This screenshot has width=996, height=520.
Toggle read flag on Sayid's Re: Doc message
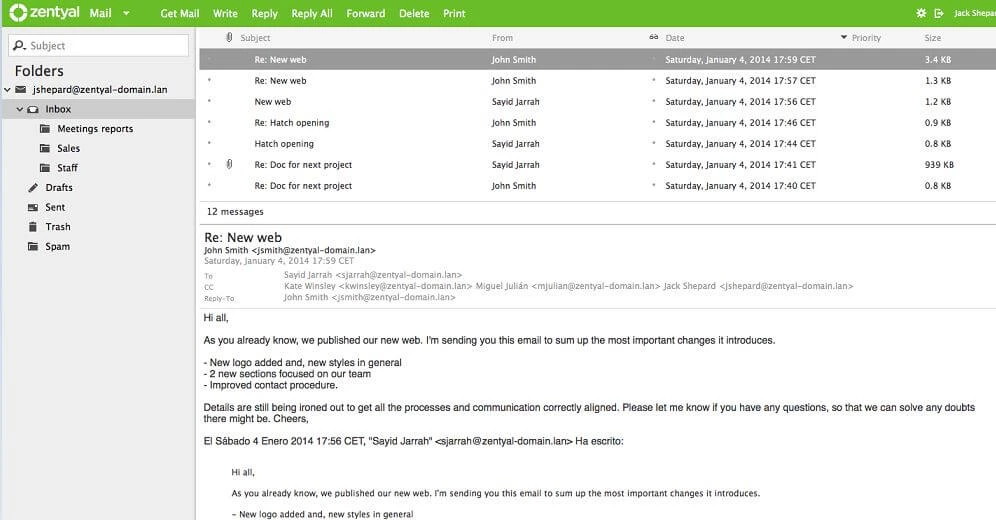(654, 164)
